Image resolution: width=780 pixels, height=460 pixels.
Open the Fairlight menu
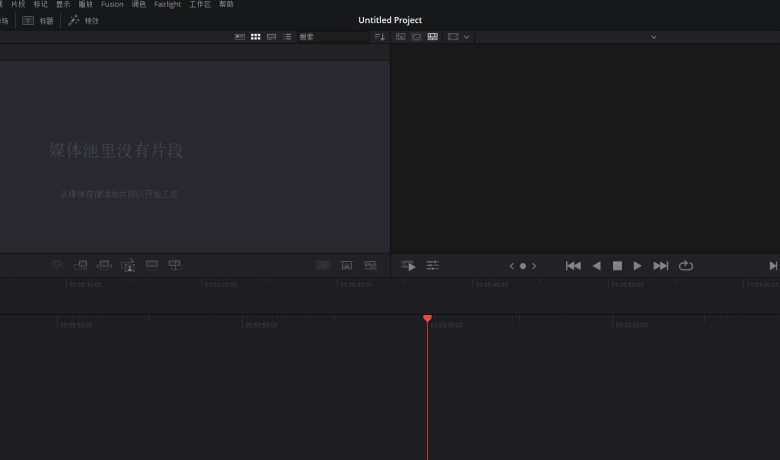(168, 4)
